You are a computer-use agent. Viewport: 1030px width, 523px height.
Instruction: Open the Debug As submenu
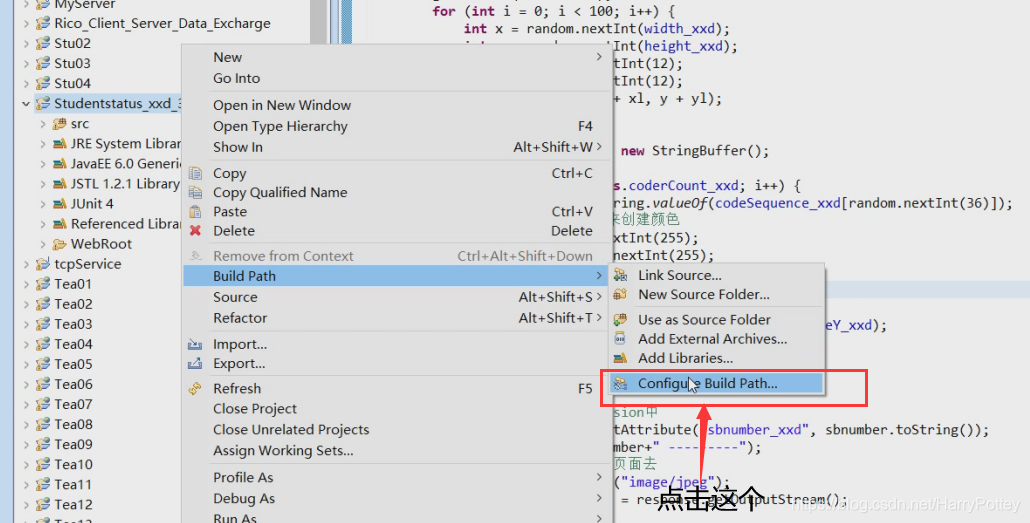point(396,499)
